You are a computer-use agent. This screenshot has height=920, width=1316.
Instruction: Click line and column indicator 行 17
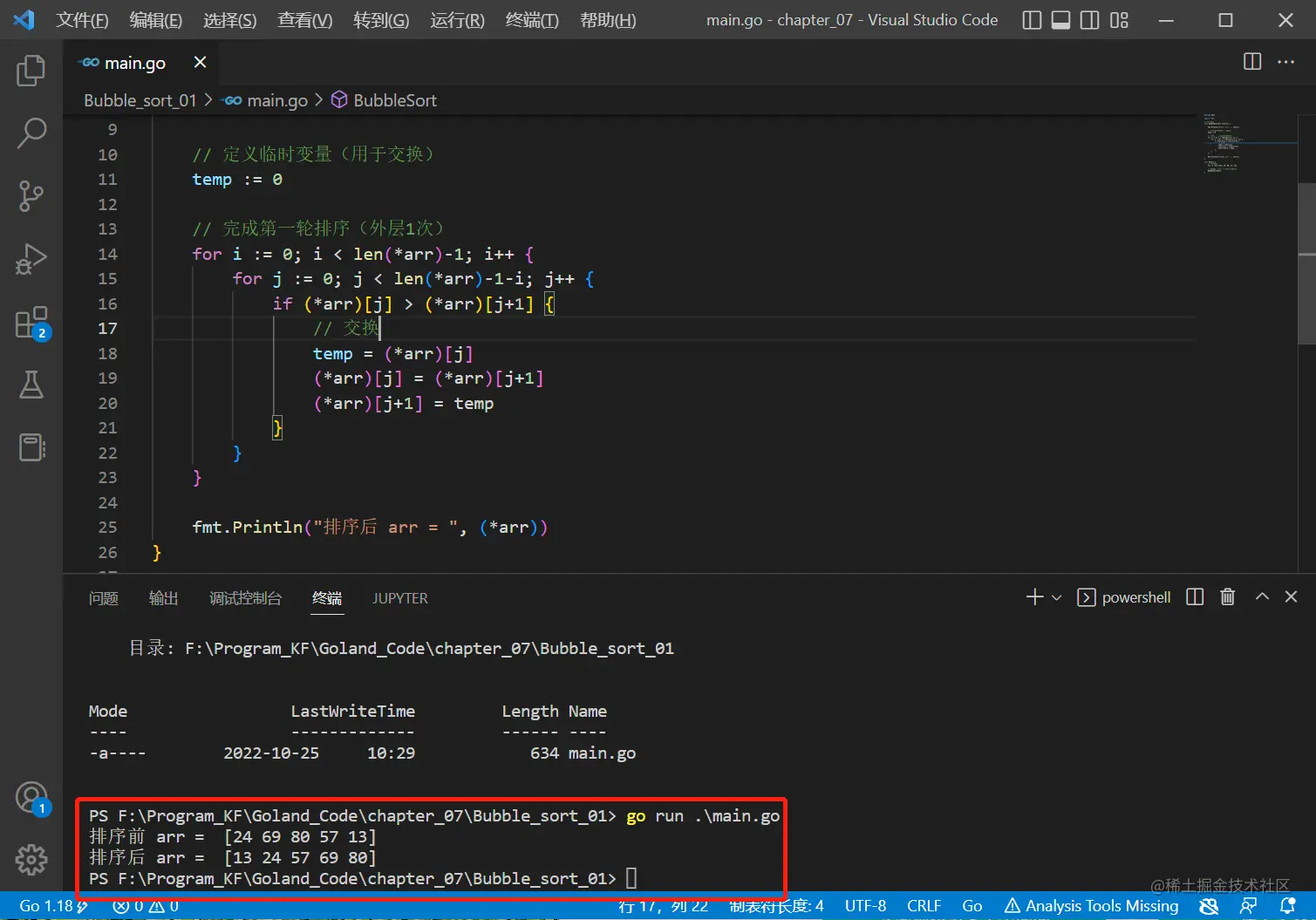pyautogui.click(x=664, y=906)
